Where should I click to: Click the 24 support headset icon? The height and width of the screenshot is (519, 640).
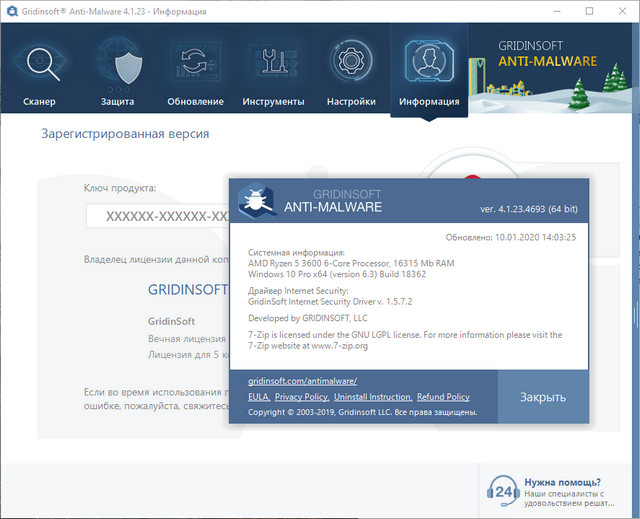coord(503,491)
